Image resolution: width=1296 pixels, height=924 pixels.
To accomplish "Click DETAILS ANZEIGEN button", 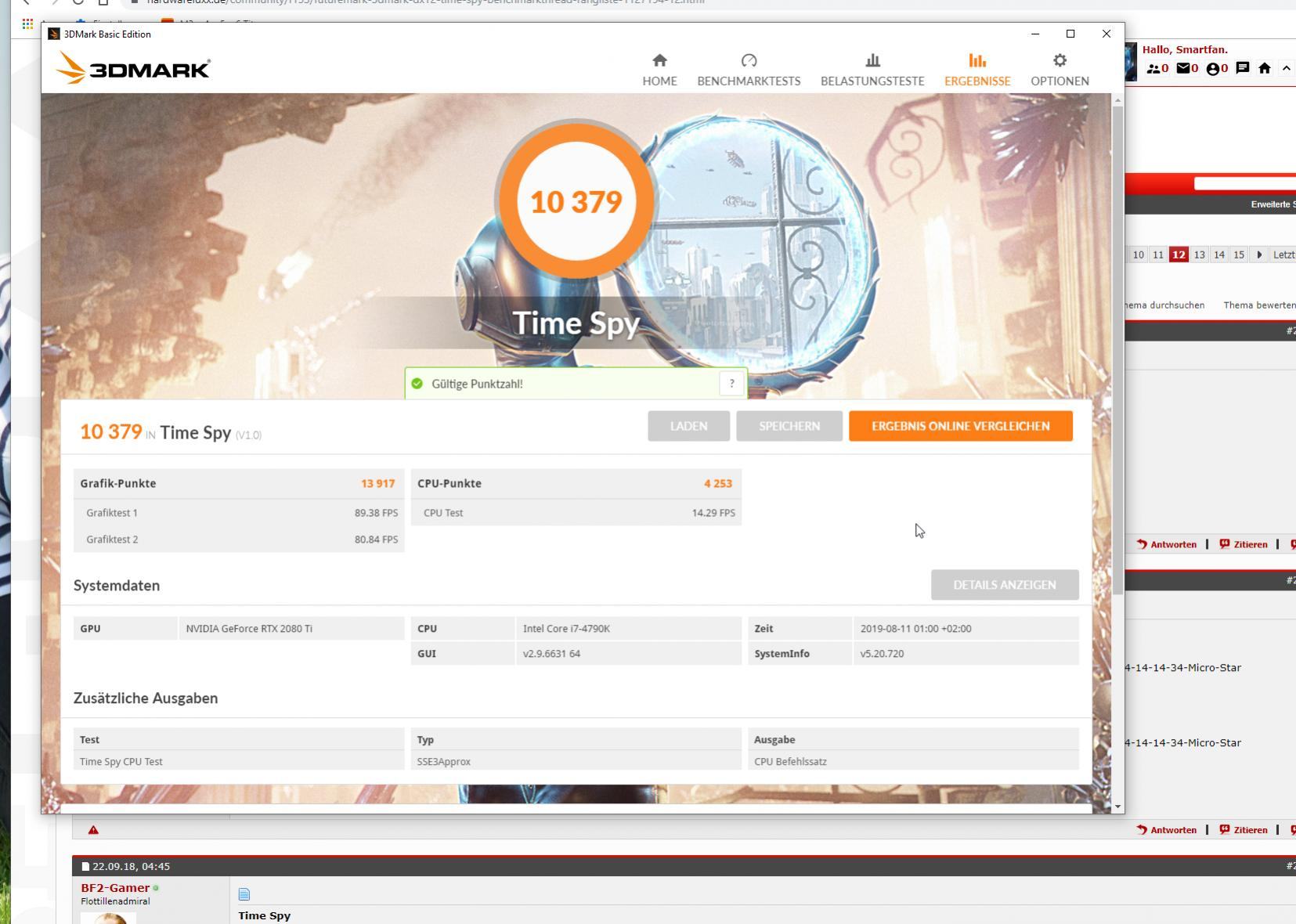I will pos(1005,585).
